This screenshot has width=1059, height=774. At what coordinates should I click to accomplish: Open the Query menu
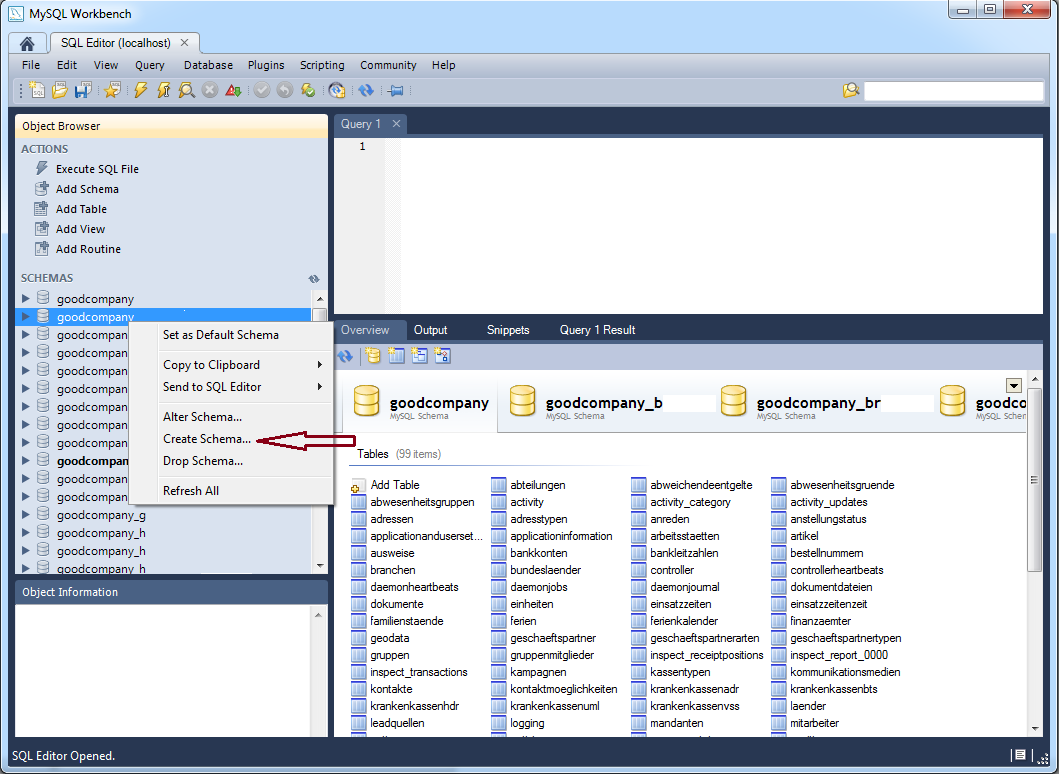[149, 65]
